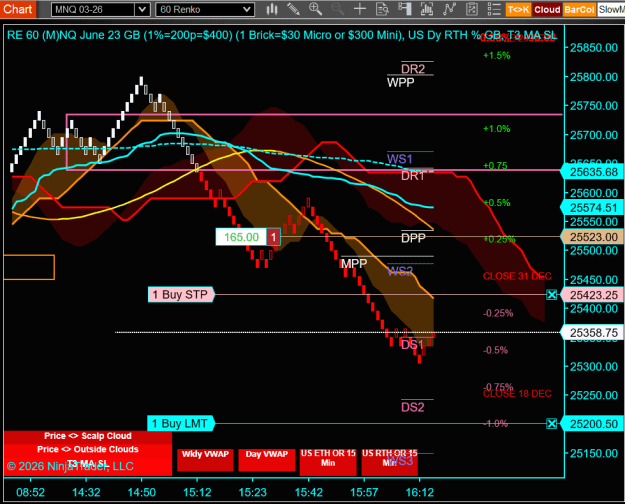Viewport: 625px width, 504px height.
Task: Select the Chart tab
Action: tap(18, 9)
